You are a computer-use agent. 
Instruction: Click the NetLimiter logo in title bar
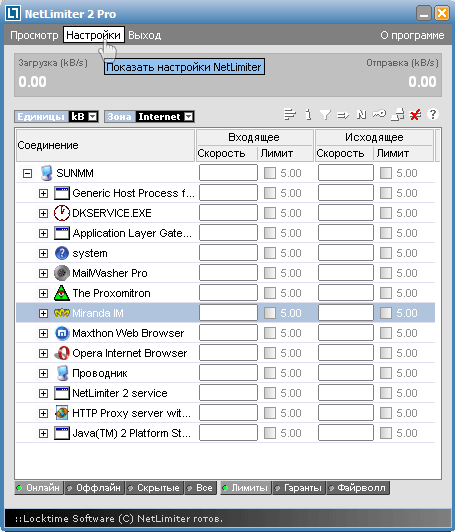coord(13,14)
